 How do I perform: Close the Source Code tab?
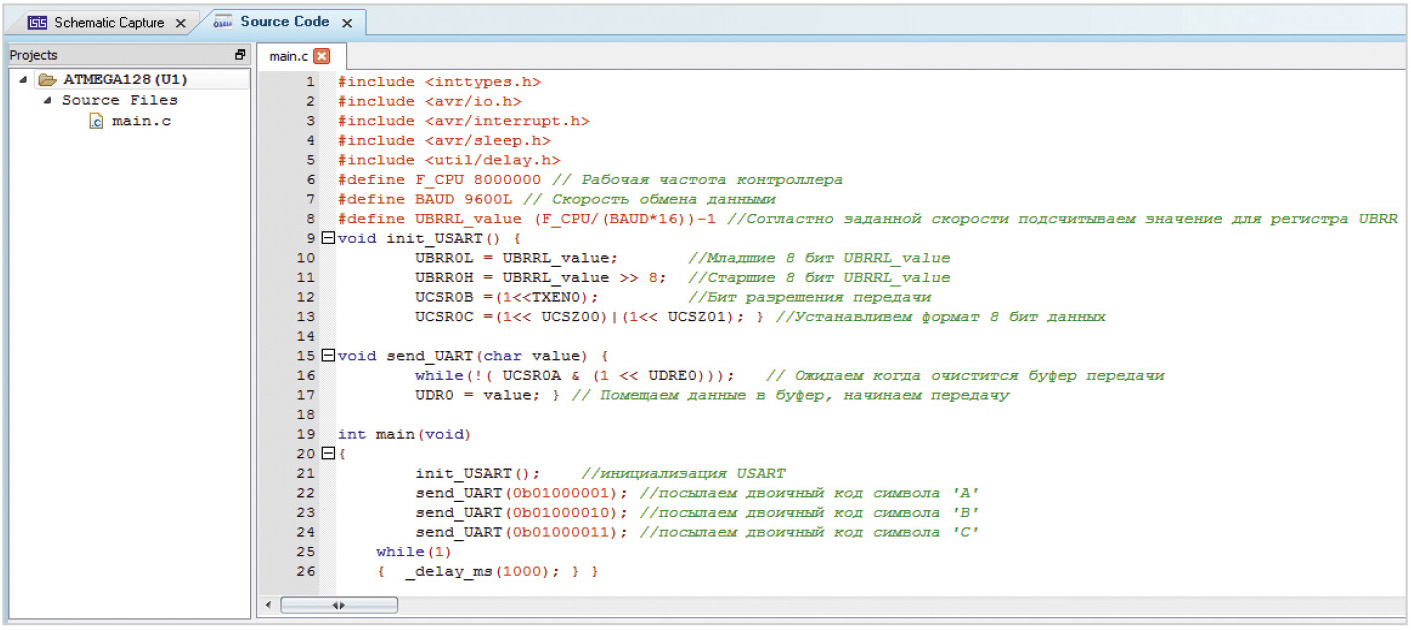pos(347,22)
